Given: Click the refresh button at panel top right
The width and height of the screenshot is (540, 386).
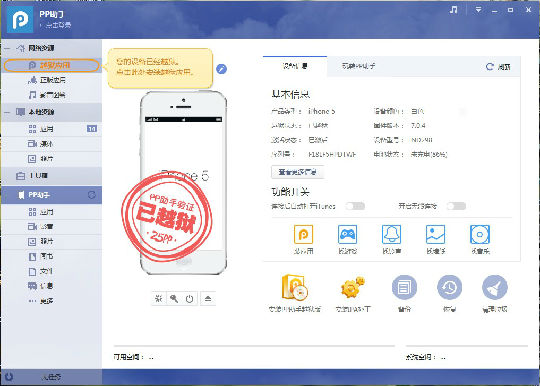Looking at the screenshot, I should pyautogui.click(x=498, y=67).
